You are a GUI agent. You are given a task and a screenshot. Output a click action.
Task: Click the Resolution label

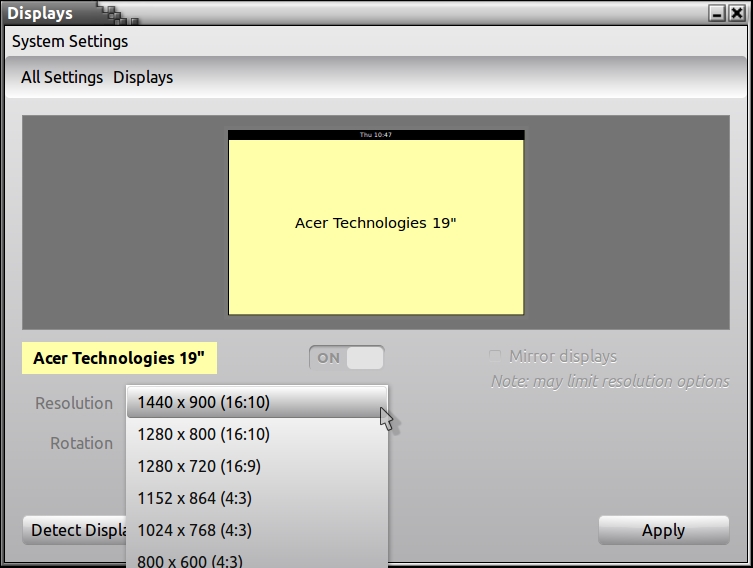pyautogui.click(x=74, y=403)
